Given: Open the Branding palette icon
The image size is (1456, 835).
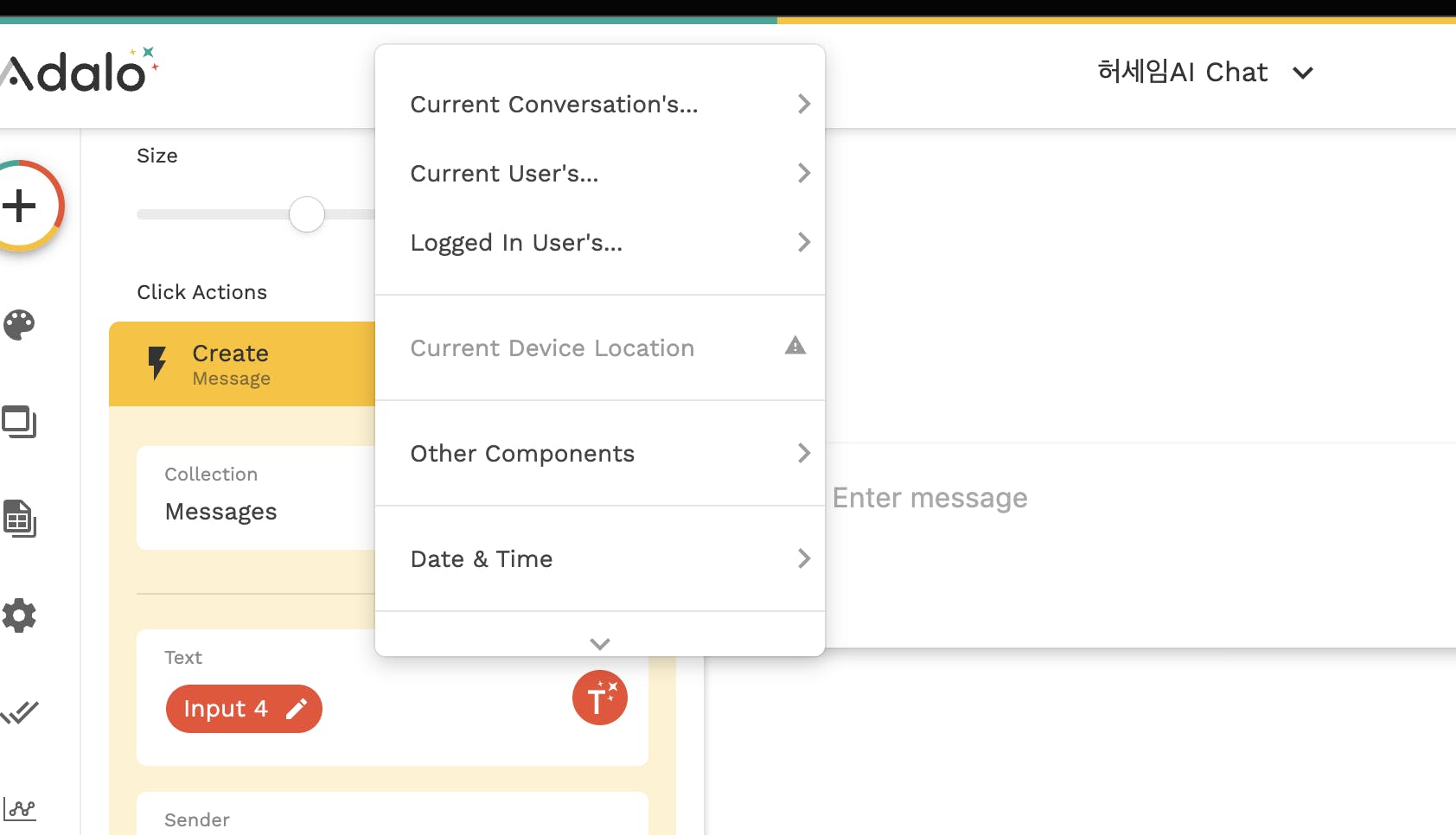Looking at the screenshot, I should click(x=19, y=325).
